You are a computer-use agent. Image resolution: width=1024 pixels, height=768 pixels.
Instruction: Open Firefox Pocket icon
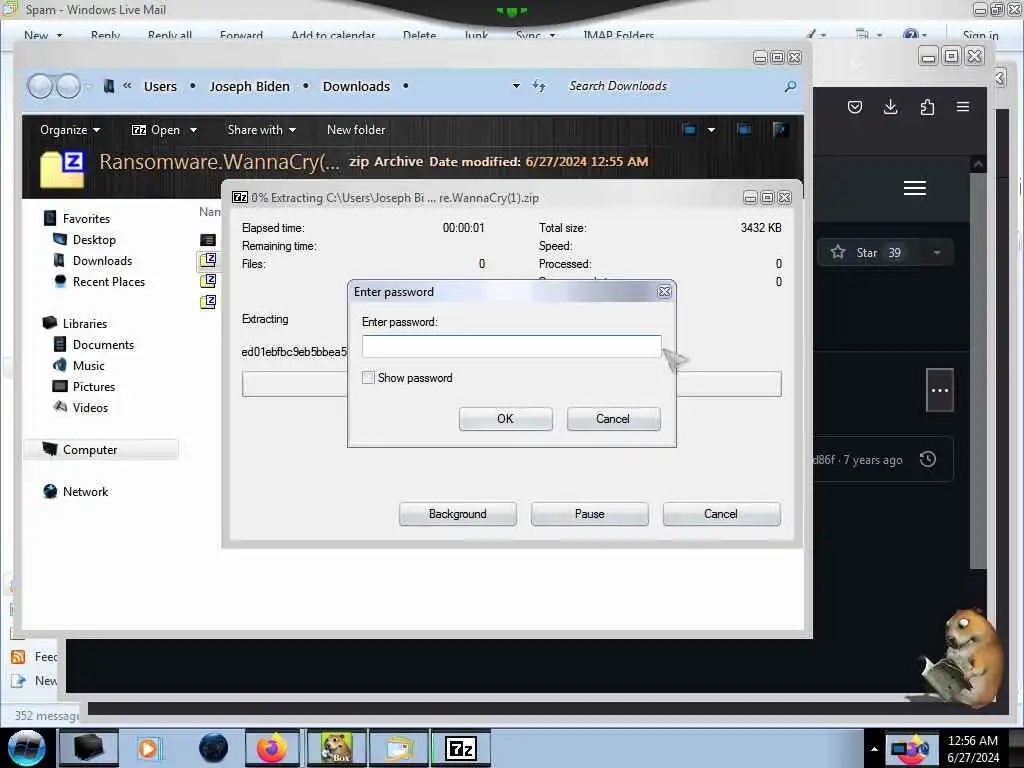pyautogui.click(x=855, y=107)
